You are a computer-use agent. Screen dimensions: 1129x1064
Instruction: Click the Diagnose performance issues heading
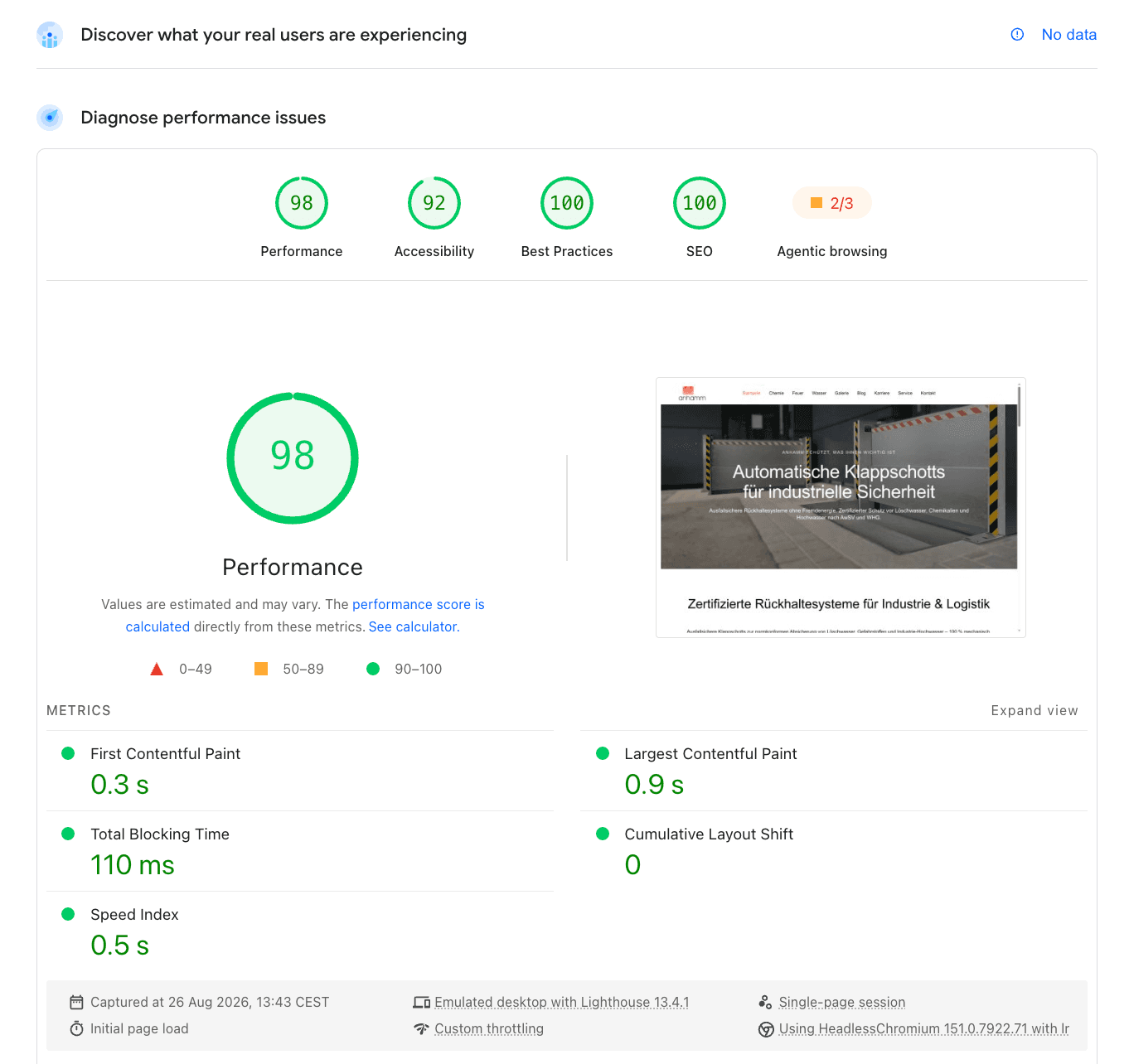pos(203,118)
